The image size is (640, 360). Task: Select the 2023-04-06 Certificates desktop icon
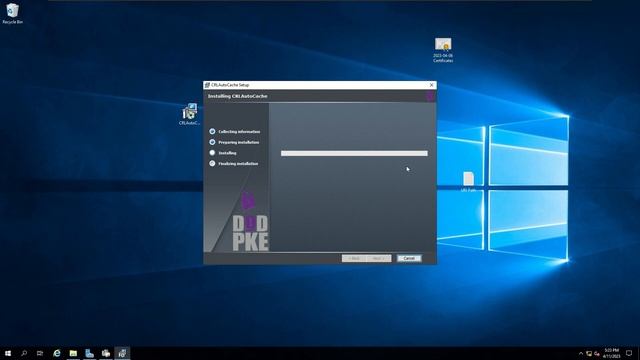click(443, 50)
